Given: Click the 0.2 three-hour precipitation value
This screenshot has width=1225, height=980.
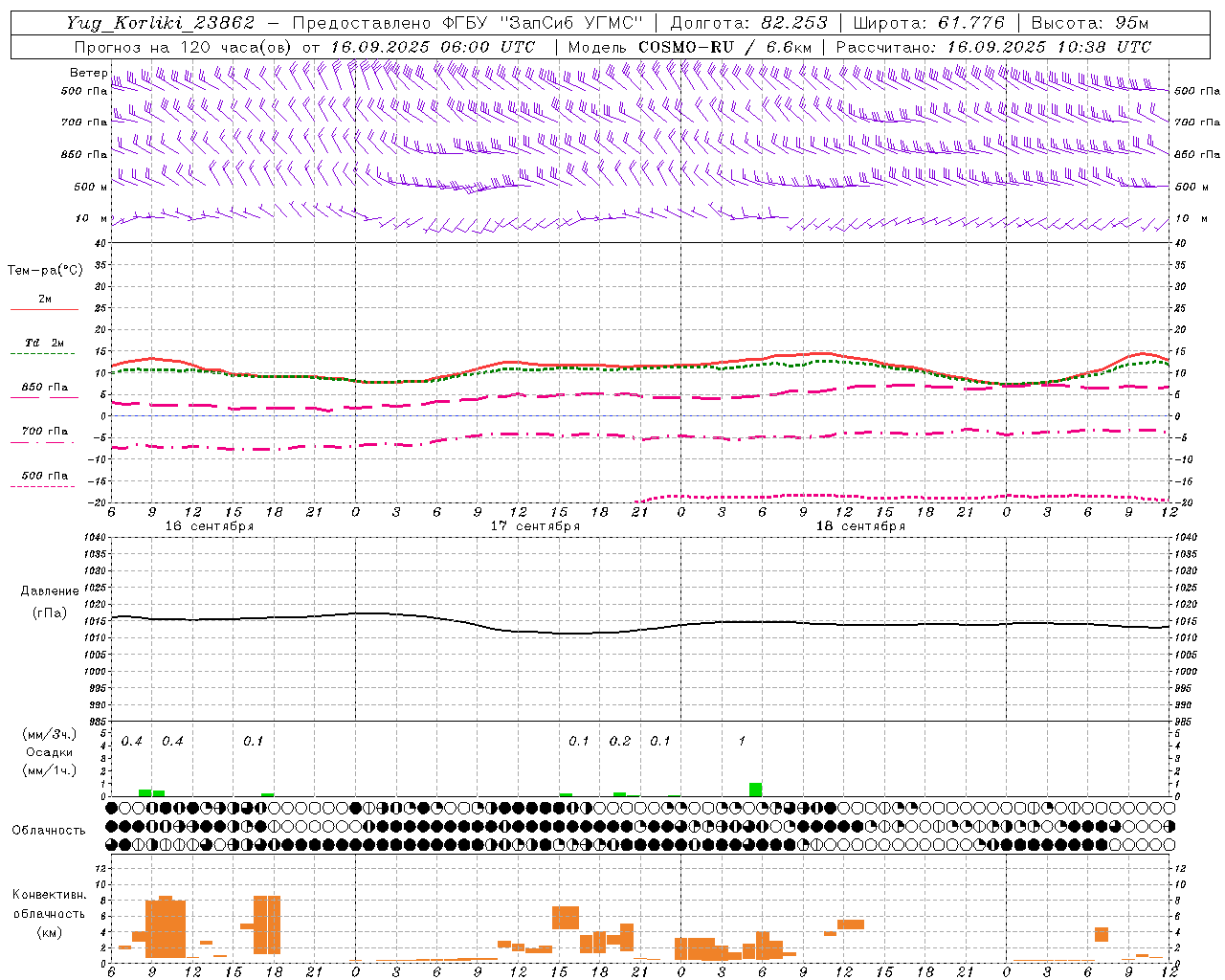Looking at the screenshot, I should [x=620, y=742].
